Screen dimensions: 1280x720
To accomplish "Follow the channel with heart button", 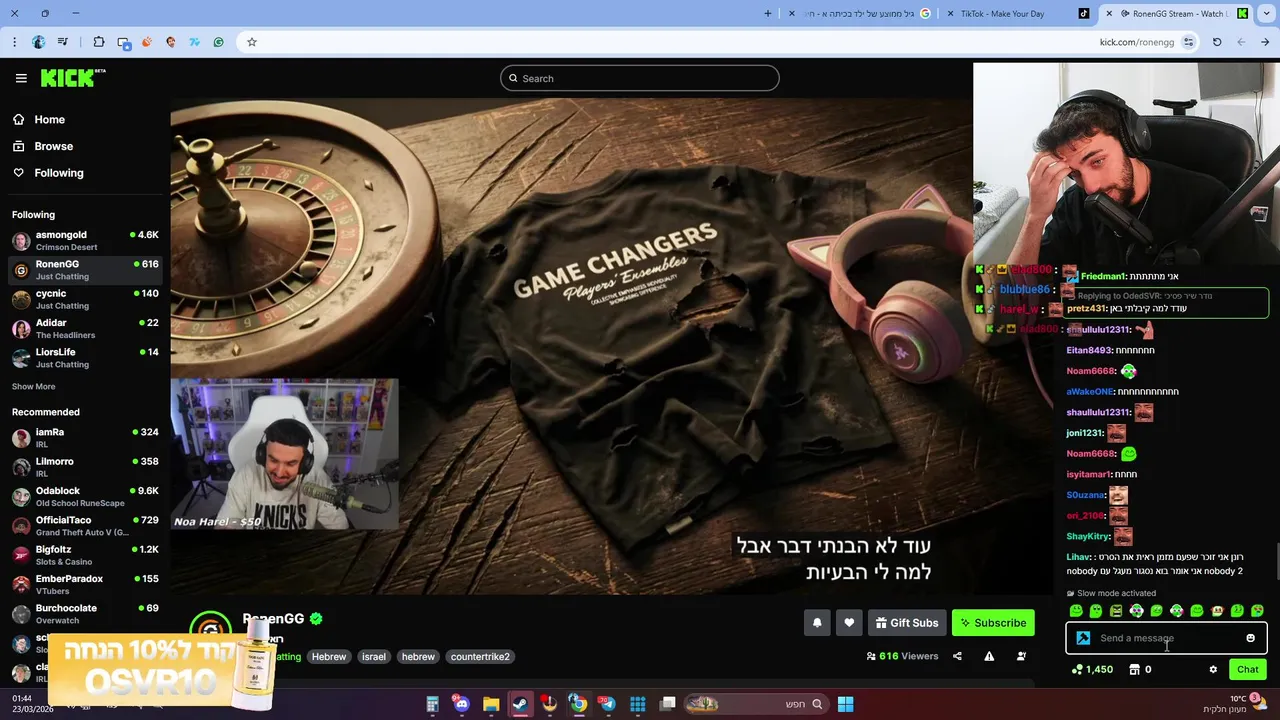I will [x=849, y=623].
